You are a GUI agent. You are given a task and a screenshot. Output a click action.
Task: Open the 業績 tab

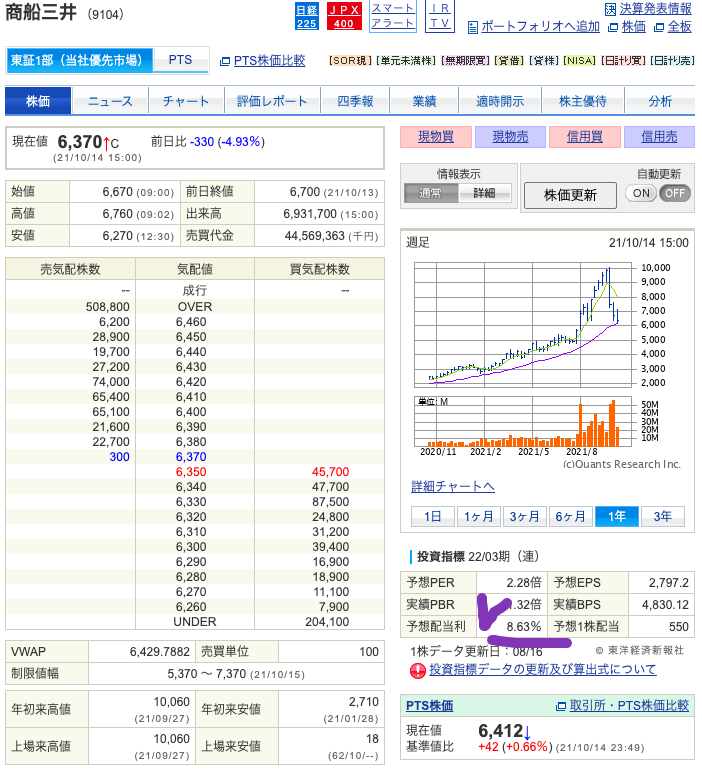(424, 101)
